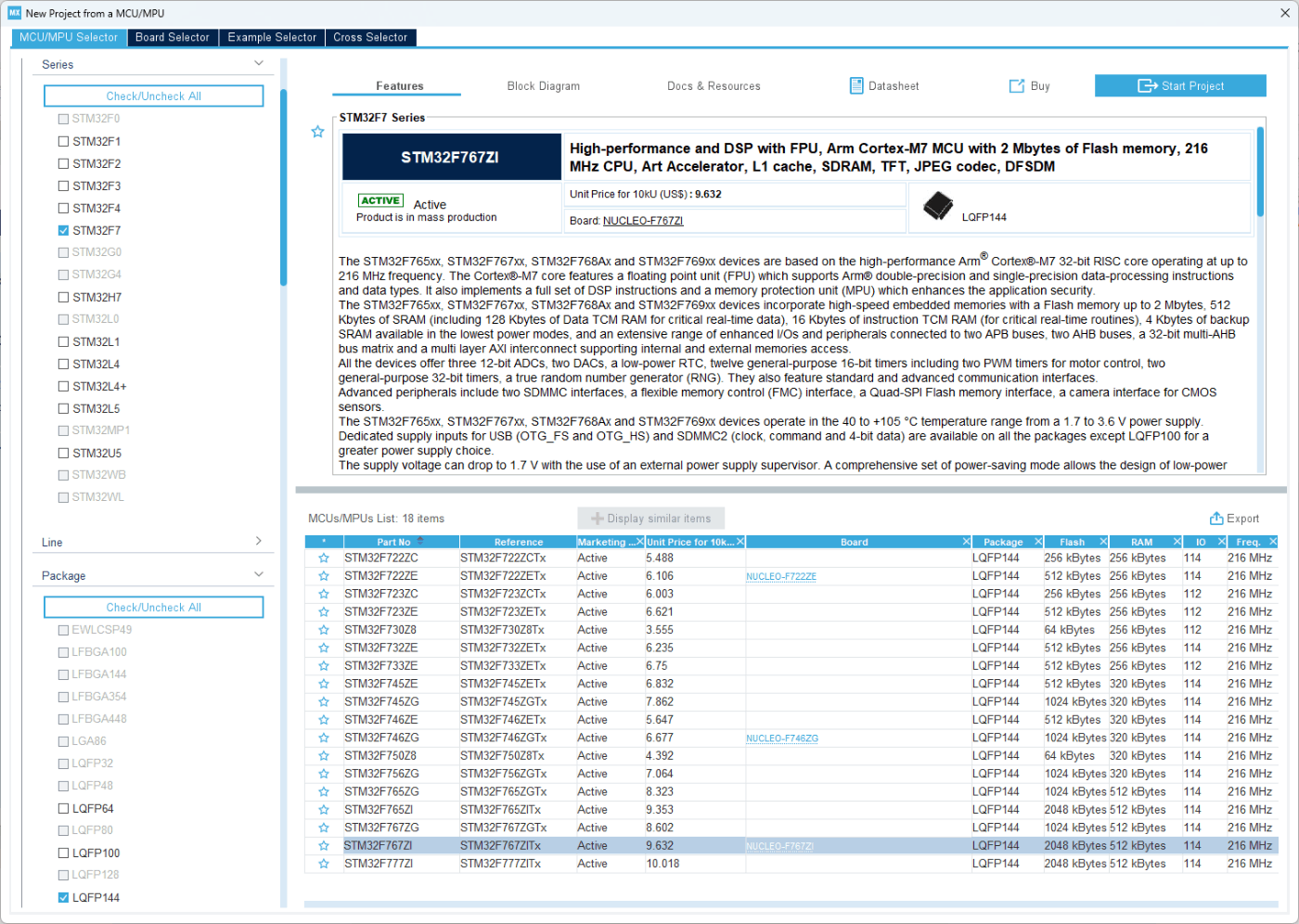Expand the Line filter section

[x=259, y=541]
